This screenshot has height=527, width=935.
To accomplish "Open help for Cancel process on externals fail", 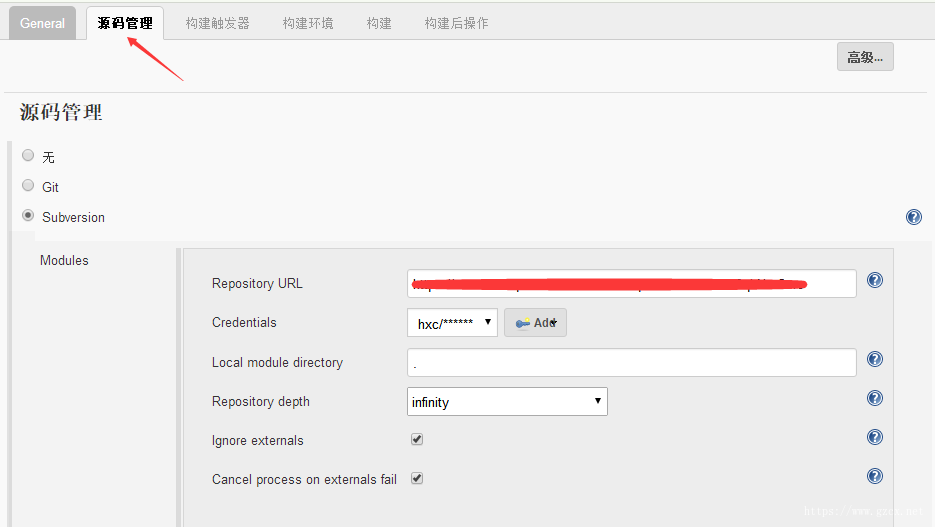I will (x=875, y=476).
